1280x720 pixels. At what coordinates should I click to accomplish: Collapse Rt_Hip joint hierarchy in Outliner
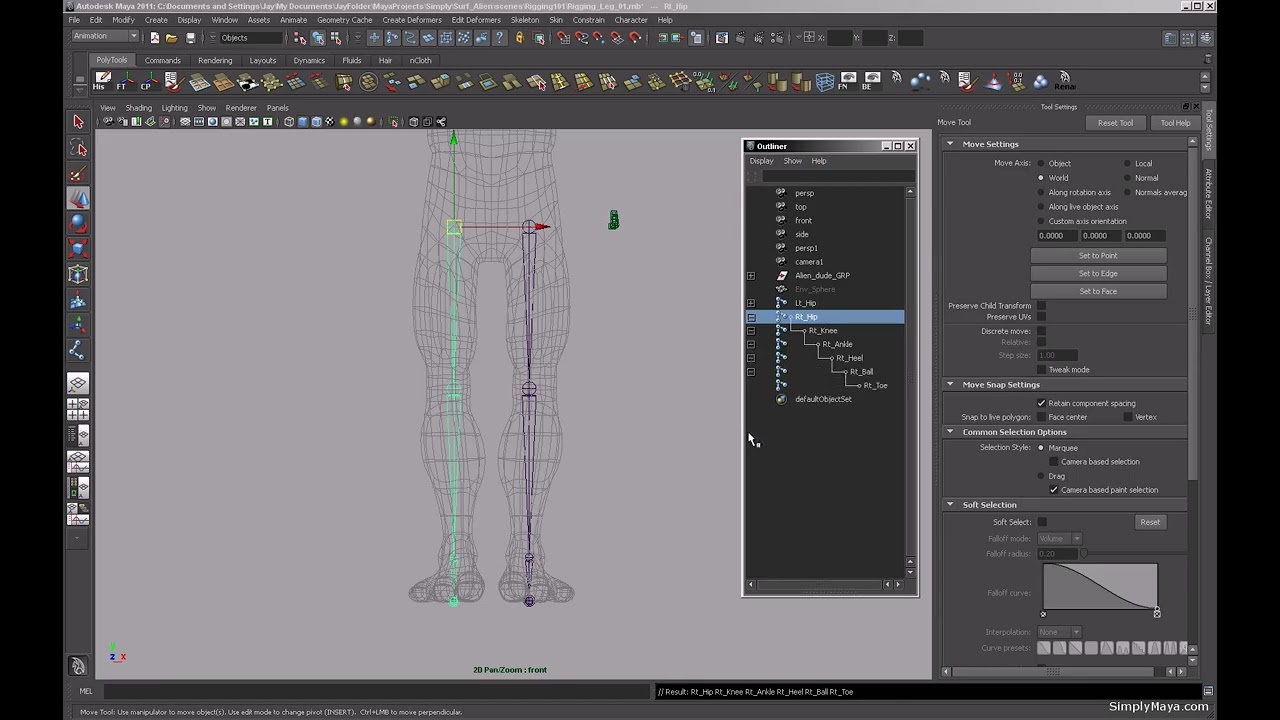pos(751,317)
